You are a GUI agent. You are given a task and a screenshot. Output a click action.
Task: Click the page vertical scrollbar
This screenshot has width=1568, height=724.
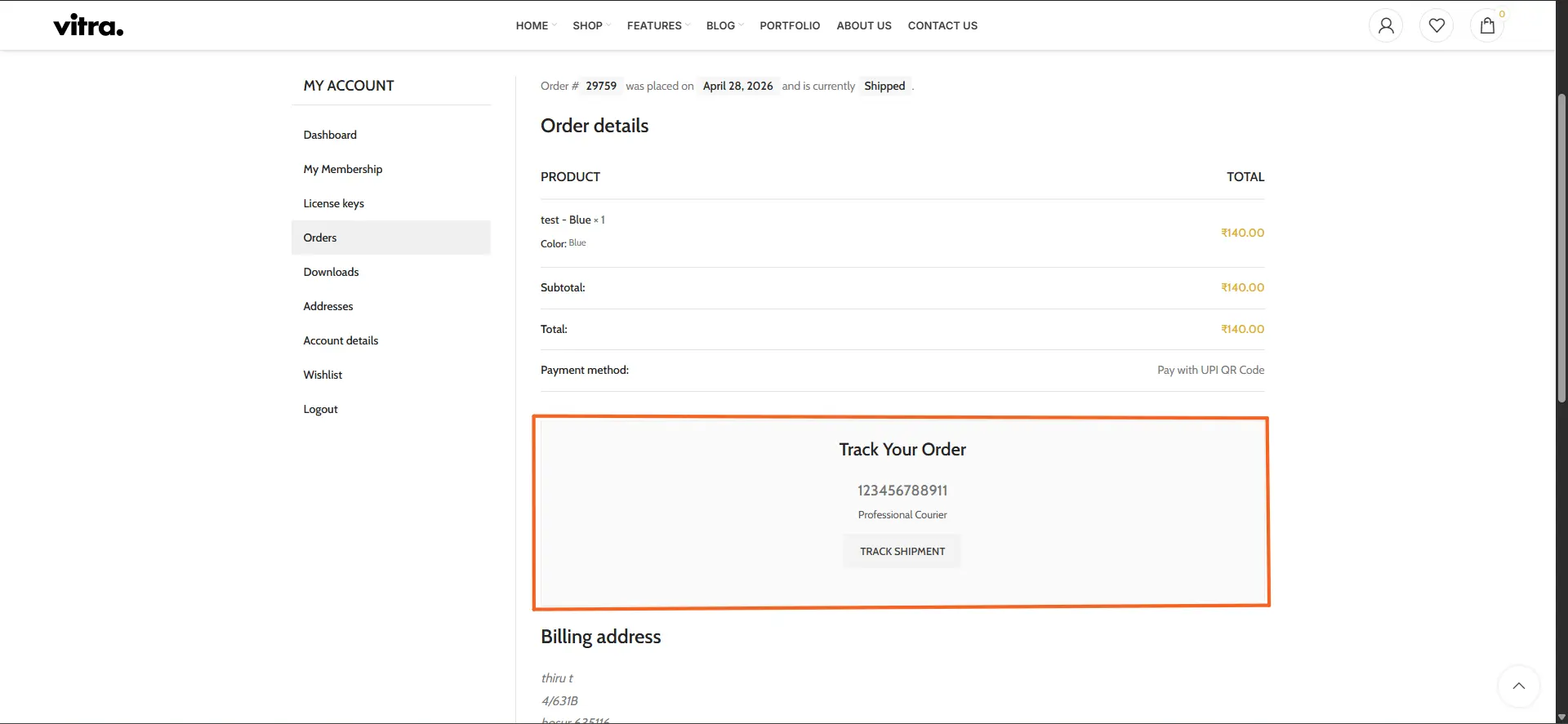(1561, 247)
